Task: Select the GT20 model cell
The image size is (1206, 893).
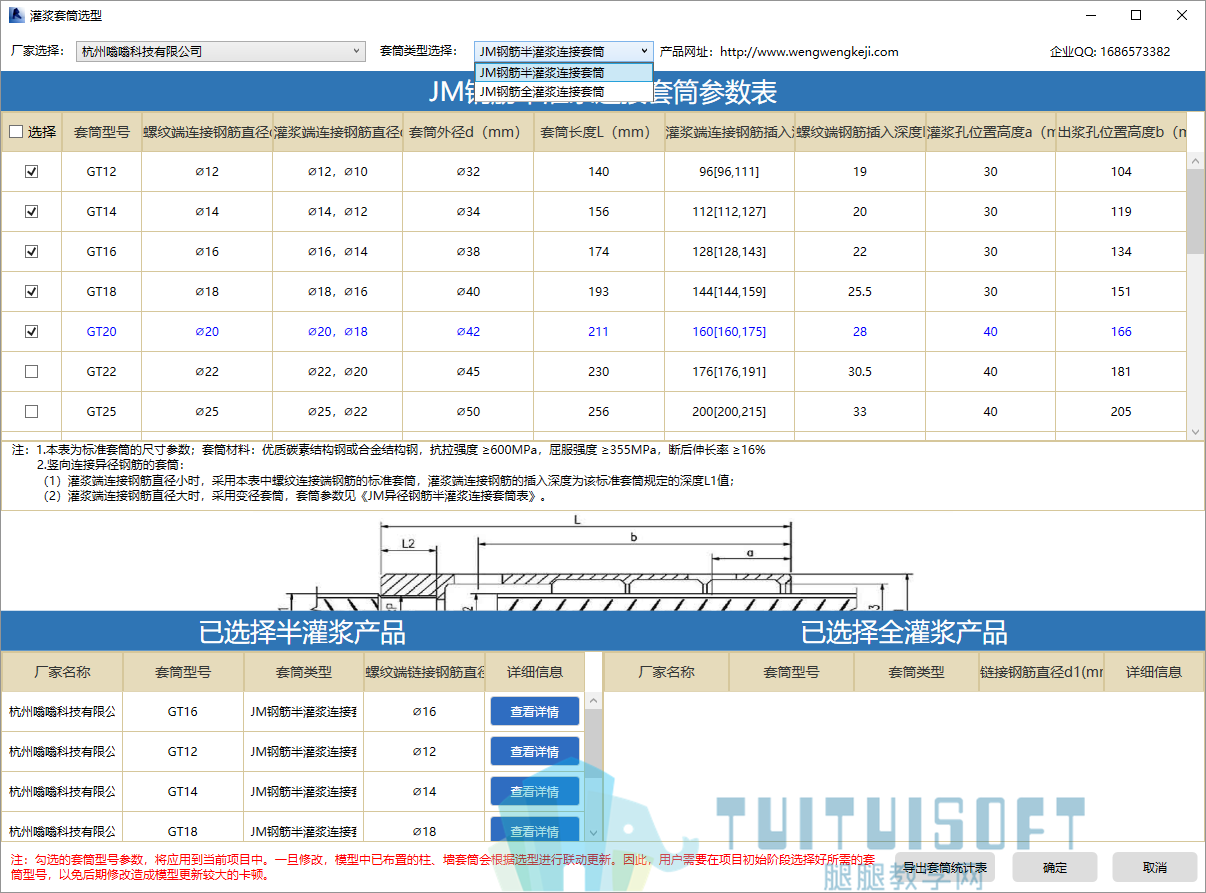Action: coord(101,332)
